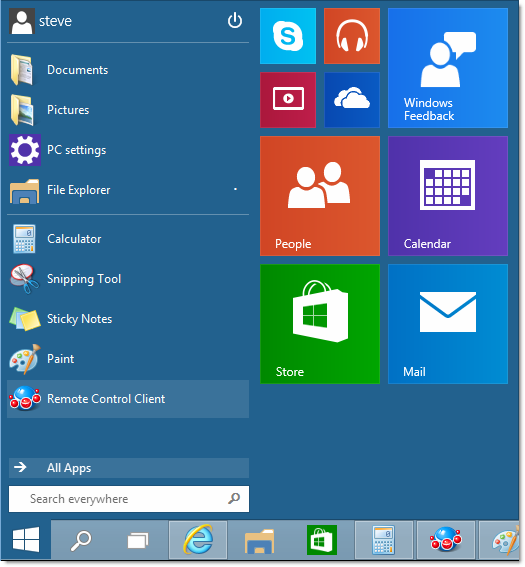Click the Sticky Notes icon
This screenshot has height=567, width=525.
[x=25, y=319]
